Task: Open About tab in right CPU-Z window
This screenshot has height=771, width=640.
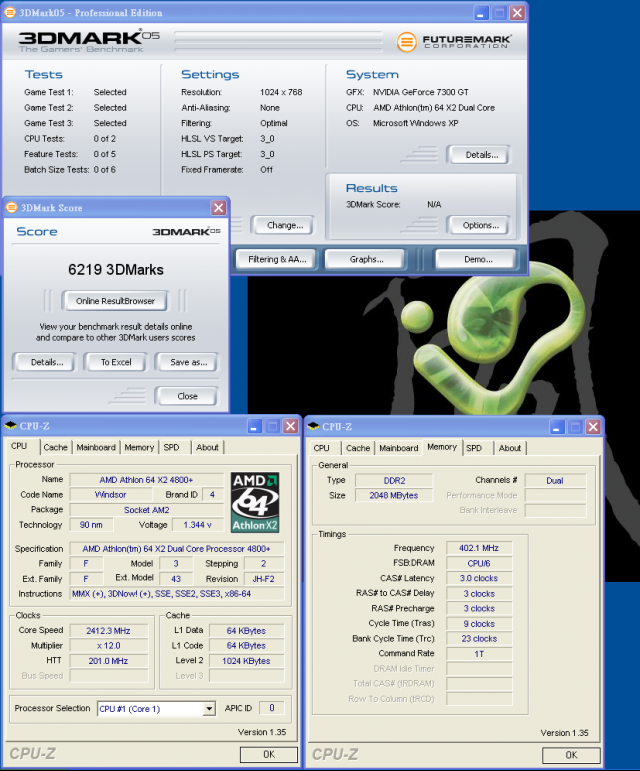Action: (x=510, y=448)
